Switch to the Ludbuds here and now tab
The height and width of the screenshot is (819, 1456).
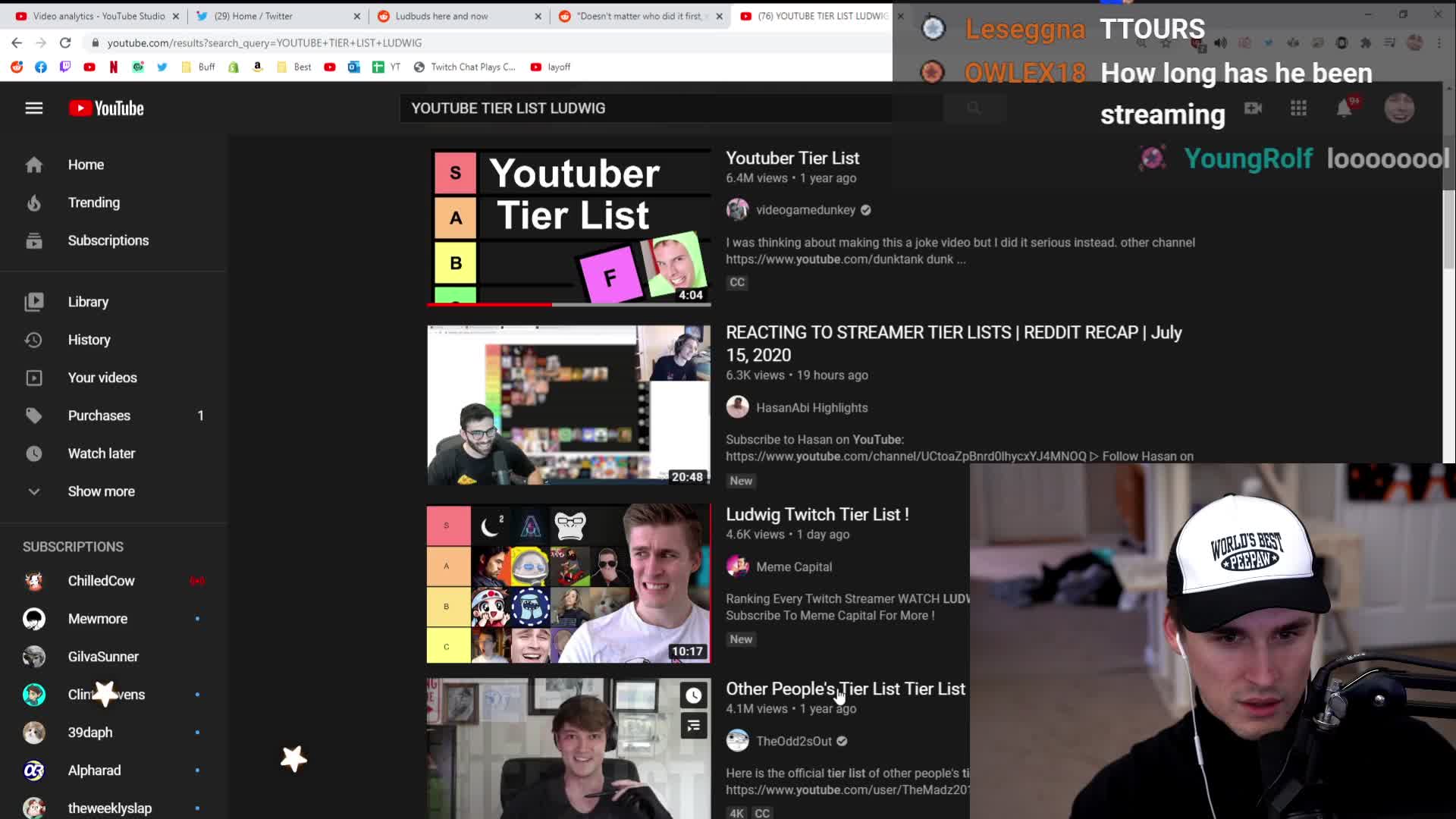[x=441, y=16]
